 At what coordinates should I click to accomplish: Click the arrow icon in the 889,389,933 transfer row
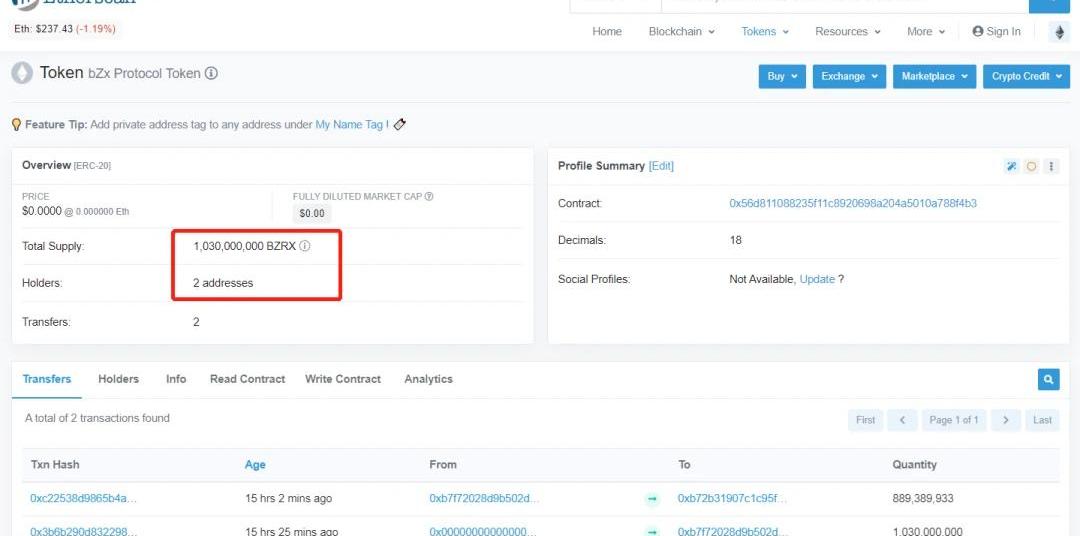652,498
